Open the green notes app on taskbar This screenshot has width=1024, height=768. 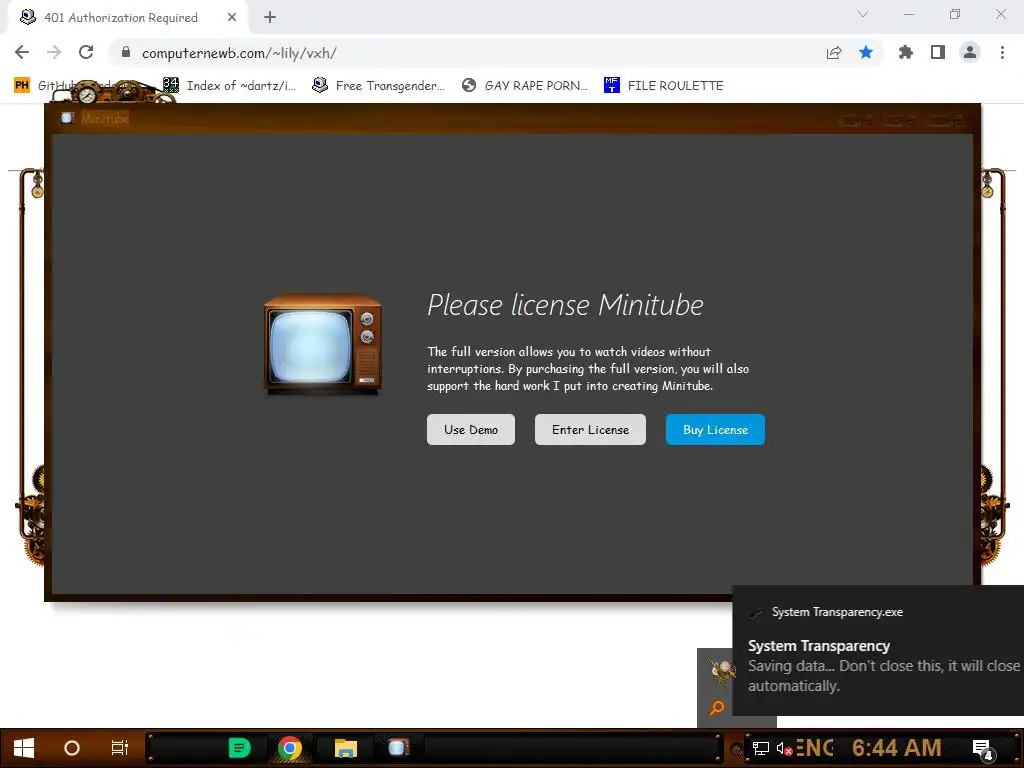click(x=239, y=748)
